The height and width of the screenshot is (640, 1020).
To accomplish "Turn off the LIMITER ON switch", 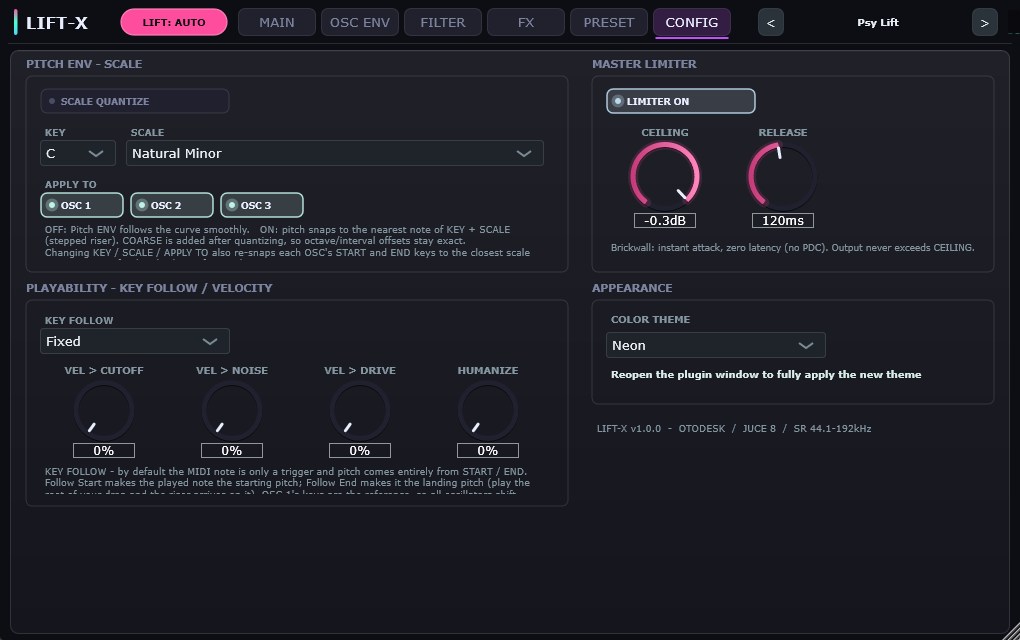I will tap(680, 101).
